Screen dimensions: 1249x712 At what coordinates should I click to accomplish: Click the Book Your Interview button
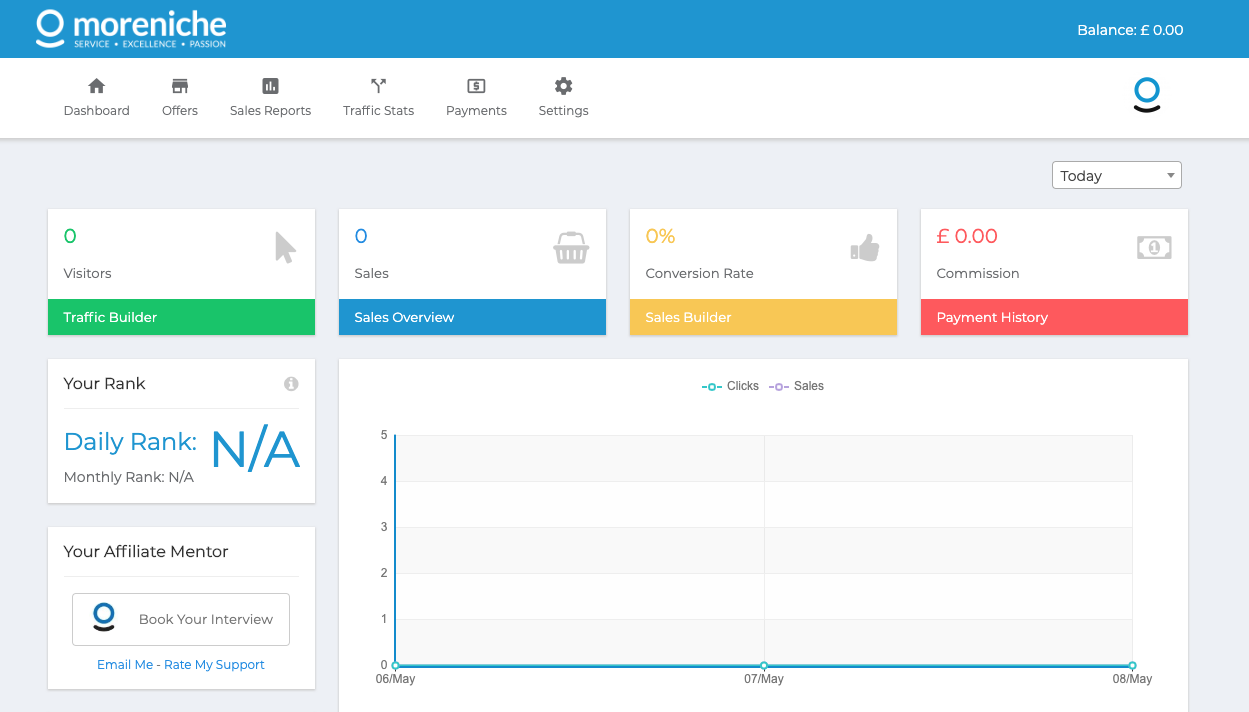tap(181, 619)
